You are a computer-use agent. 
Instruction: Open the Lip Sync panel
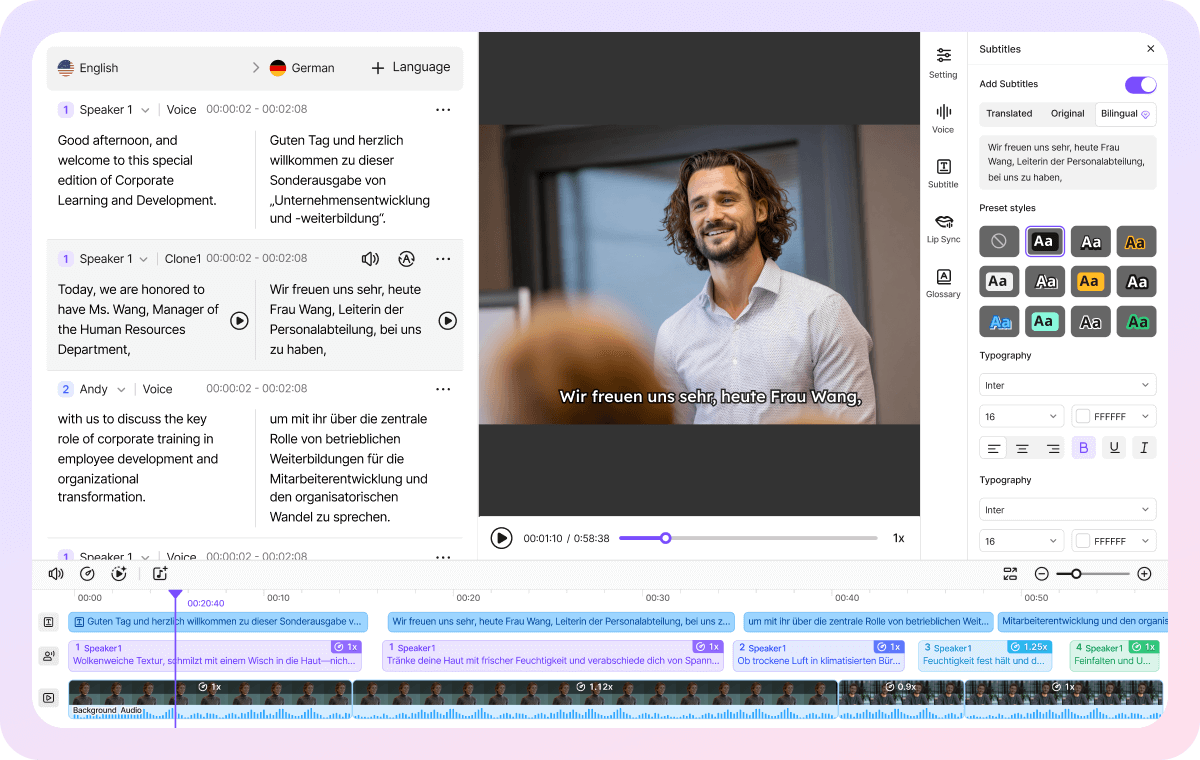coord(943,229)
